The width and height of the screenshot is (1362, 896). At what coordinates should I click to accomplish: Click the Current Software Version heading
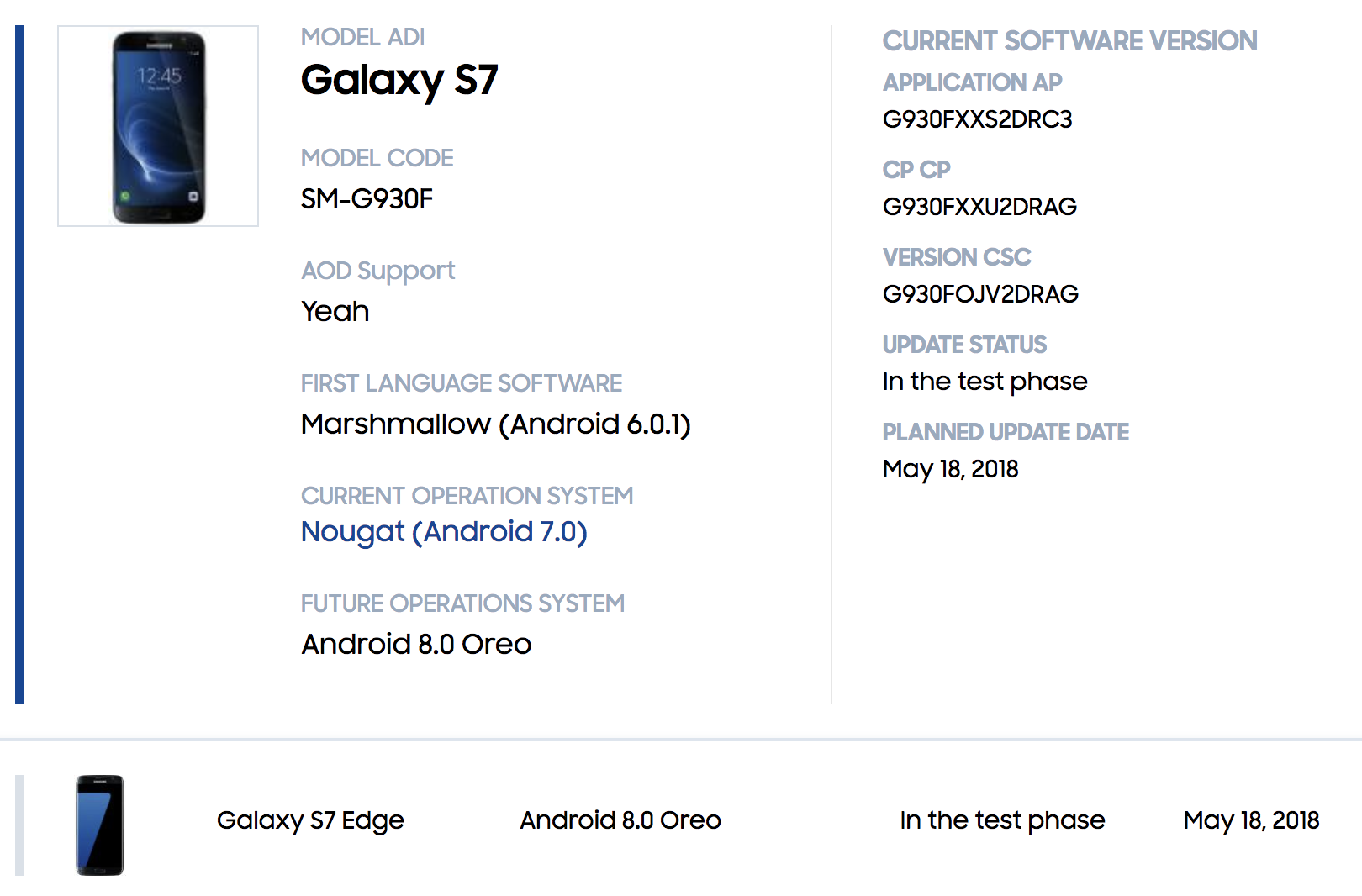[1069, 41]
